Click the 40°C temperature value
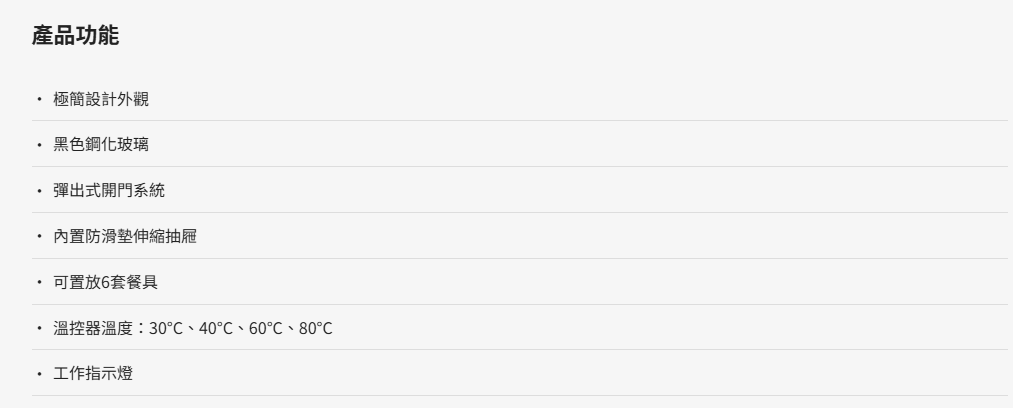The width and height of the screenshot is (1013, 408). [216, 328]
